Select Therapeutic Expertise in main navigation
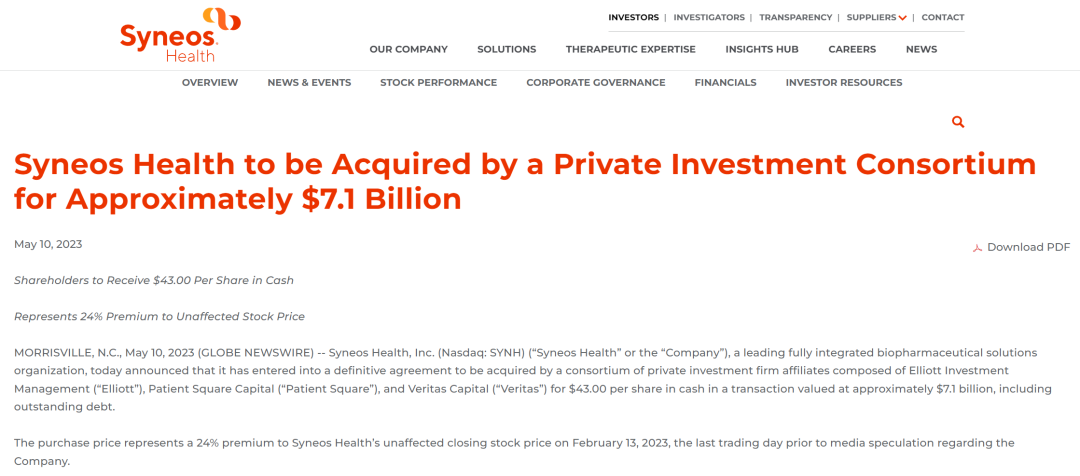This screenshot has height=476, width=1080. pyautogui.click(x=630, y=49)
